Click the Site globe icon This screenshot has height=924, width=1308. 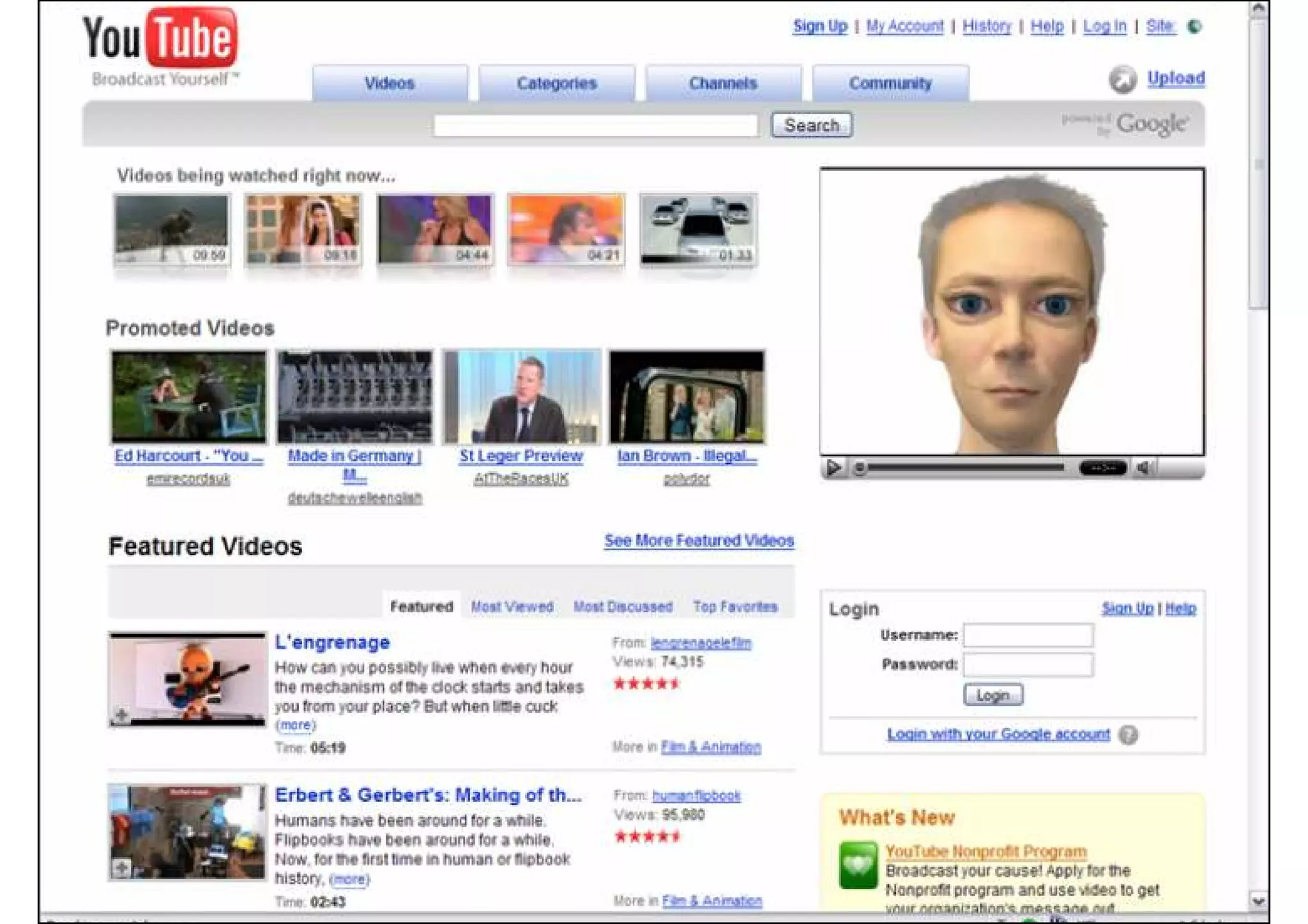click(x=1194, y=26)
